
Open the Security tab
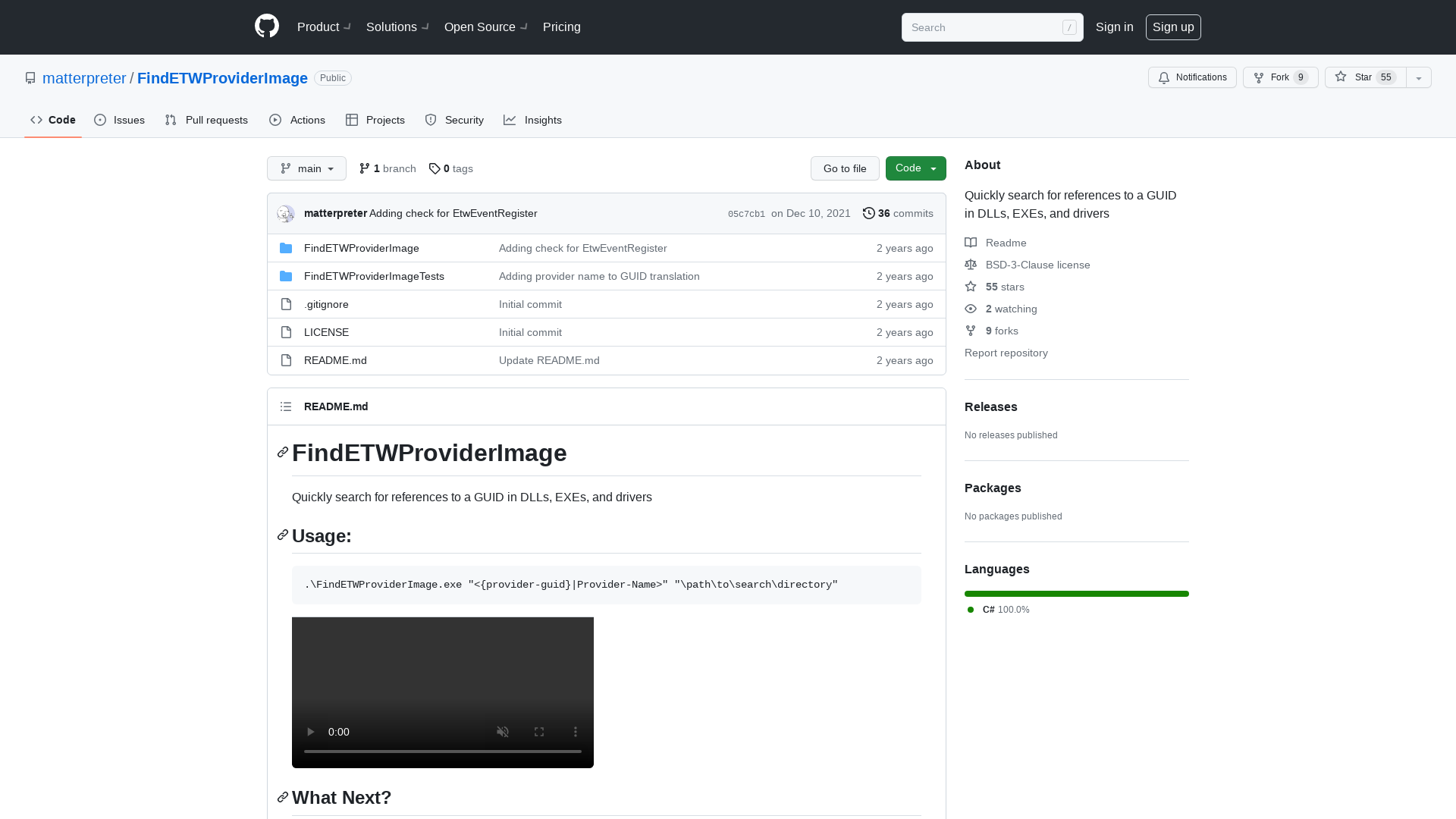pos(454,120)
